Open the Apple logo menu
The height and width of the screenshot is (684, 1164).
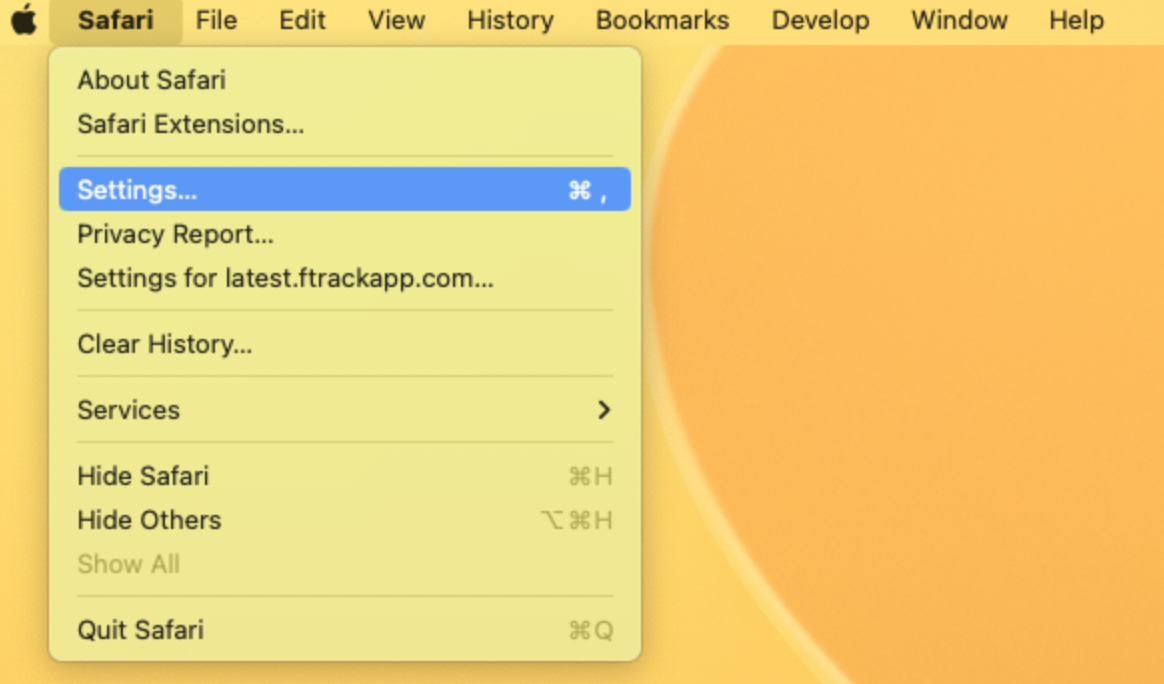click(x=24, y=20)
